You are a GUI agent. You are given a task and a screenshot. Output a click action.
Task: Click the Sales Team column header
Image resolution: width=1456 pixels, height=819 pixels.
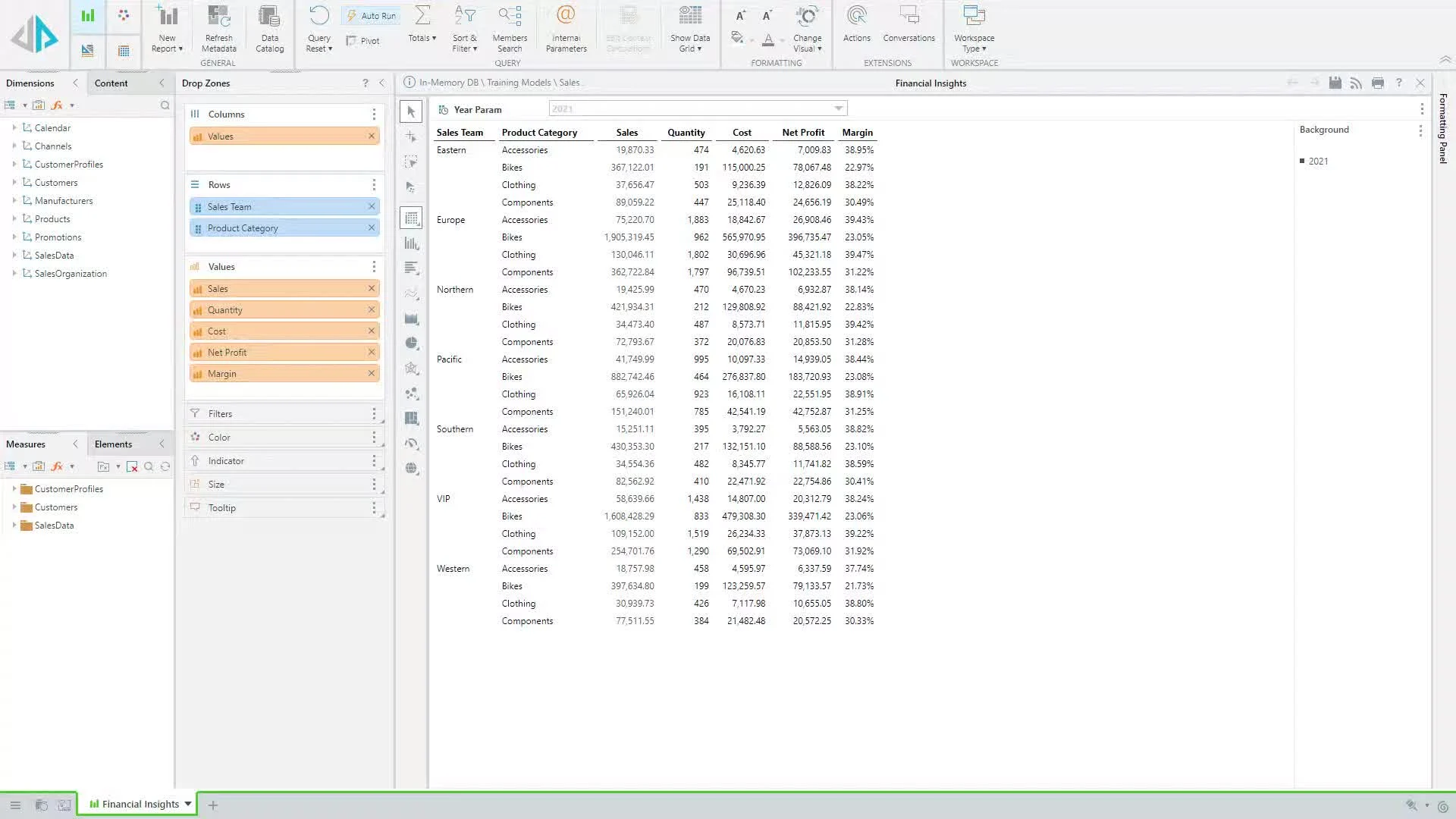click(460, 132)
